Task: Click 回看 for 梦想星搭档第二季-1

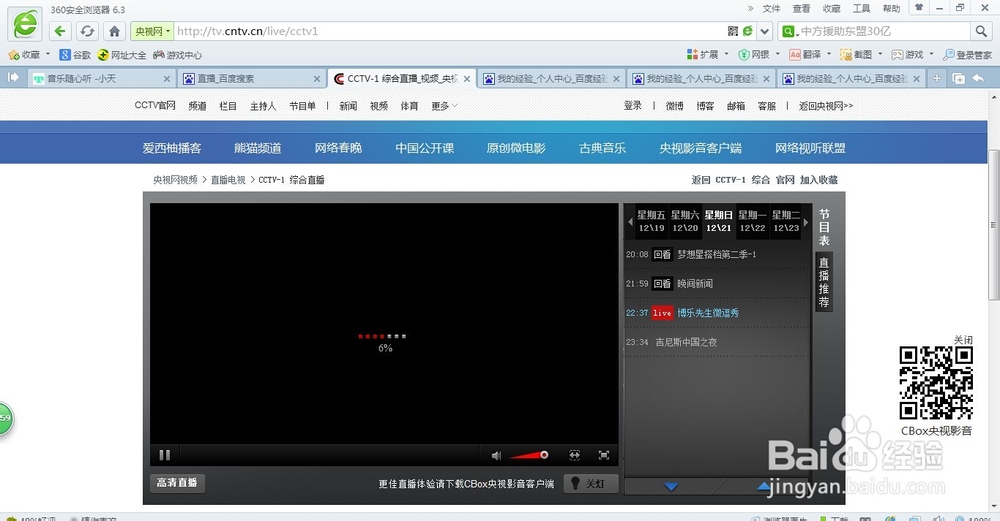Action: click(x=662, y=254)
